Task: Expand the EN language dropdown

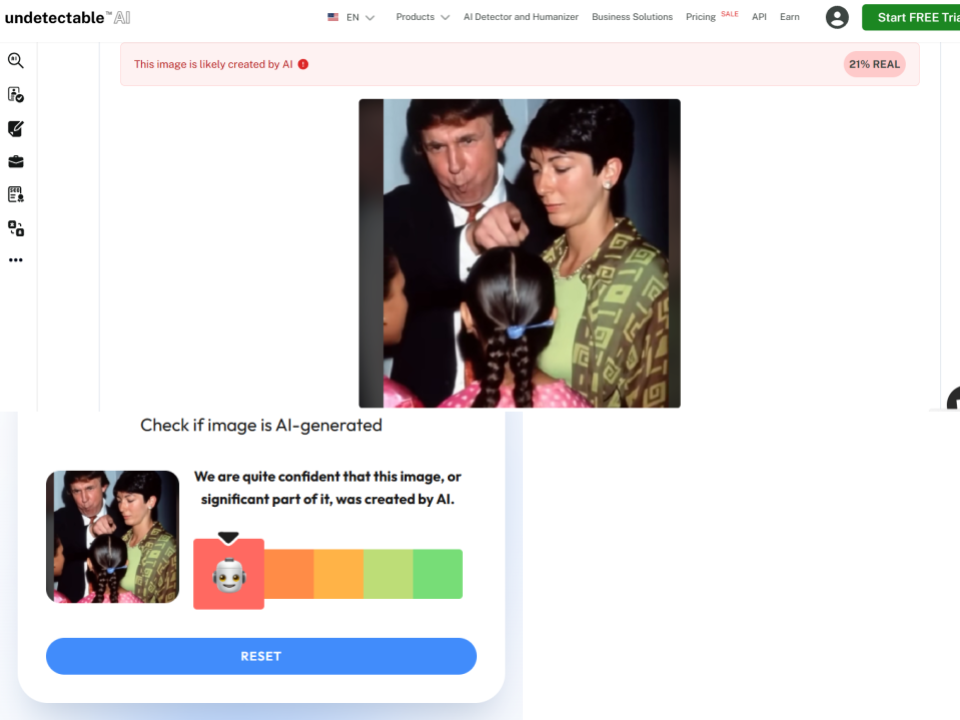Action: point(351,17)
